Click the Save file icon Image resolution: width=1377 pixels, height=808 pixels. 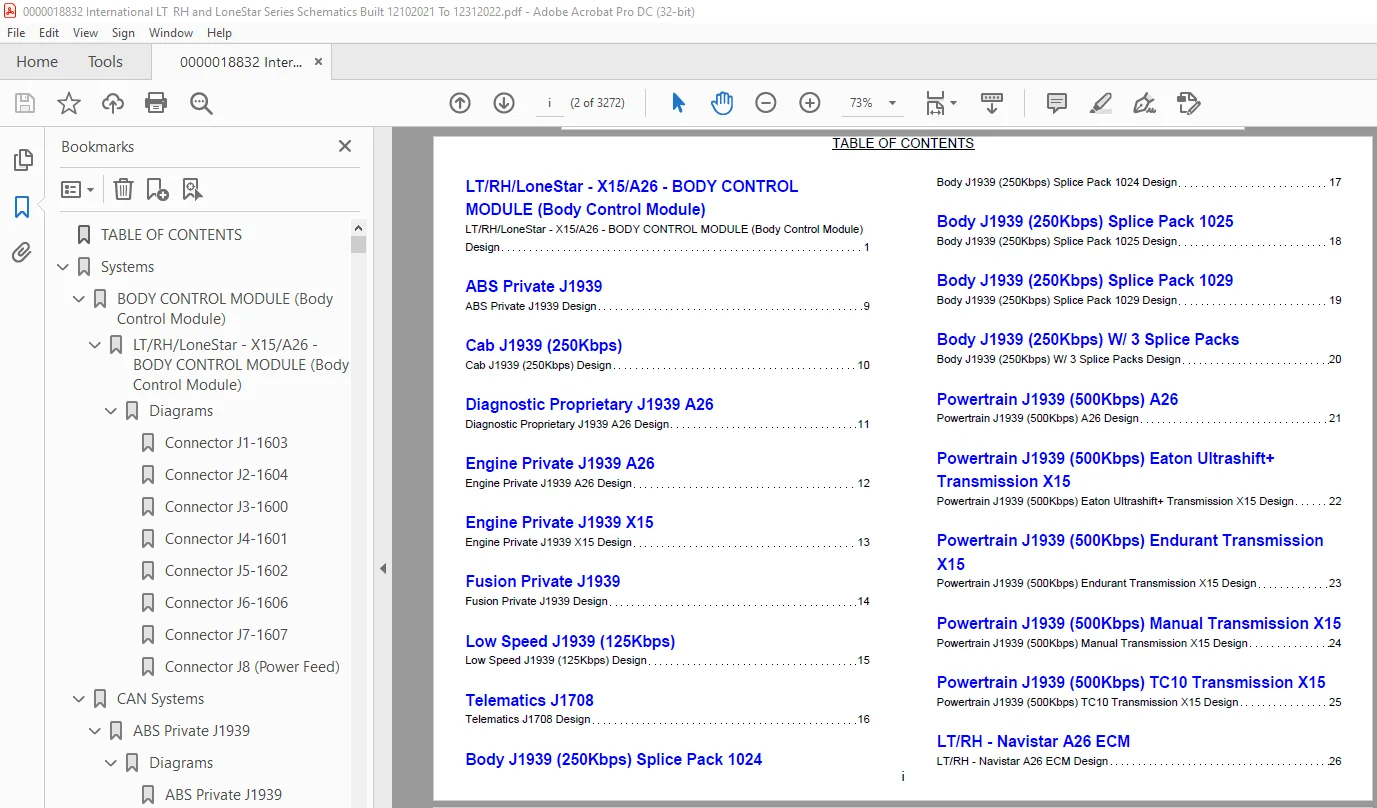[x=25, y=103]
